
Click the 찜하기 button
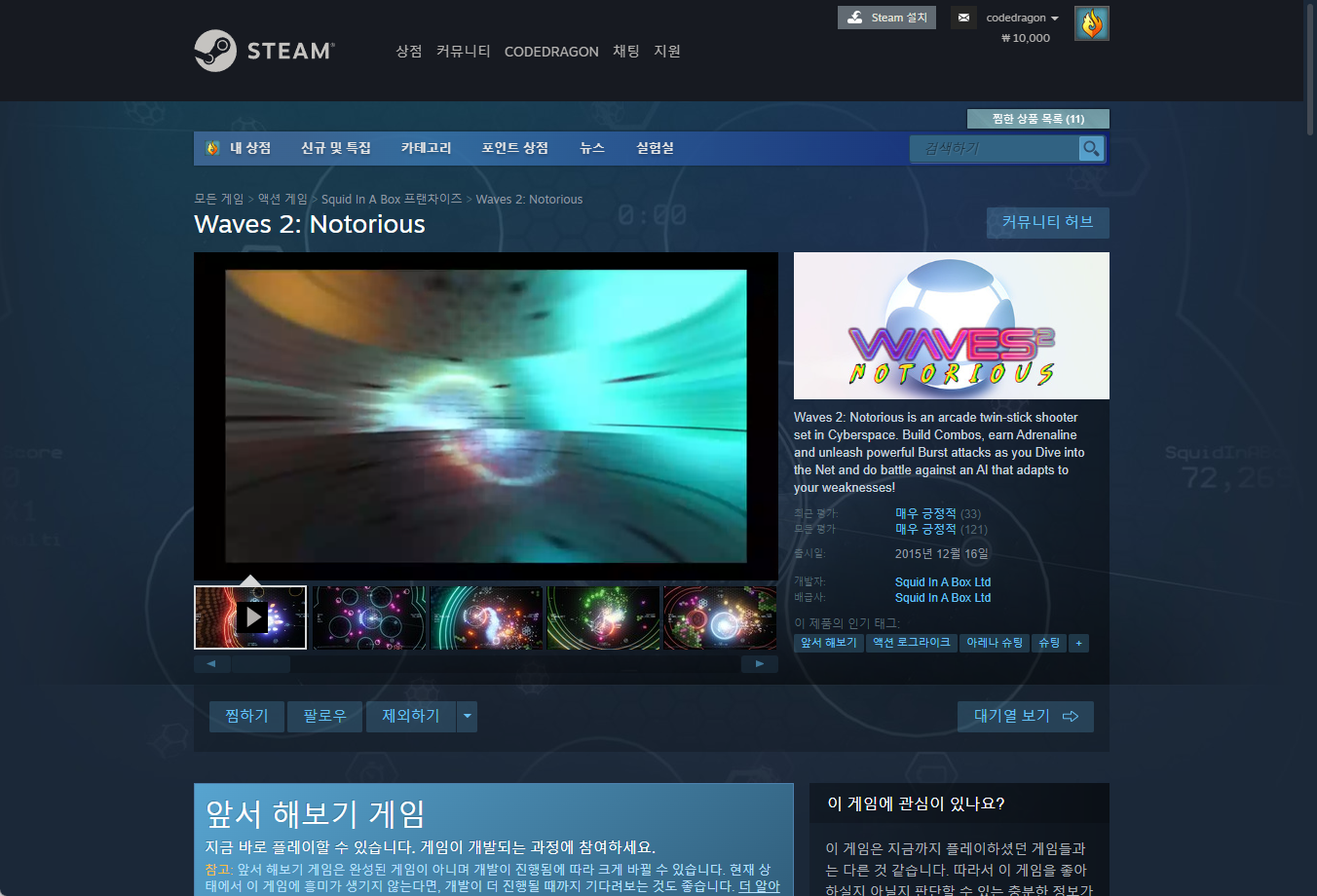tap(246, 717)
